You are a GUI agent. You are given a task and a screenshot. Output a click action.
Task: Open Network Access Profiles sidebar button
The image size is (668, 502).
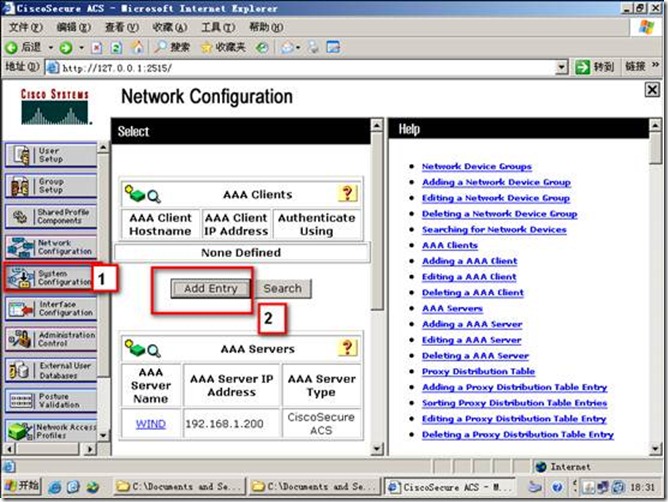click(51, 430)
